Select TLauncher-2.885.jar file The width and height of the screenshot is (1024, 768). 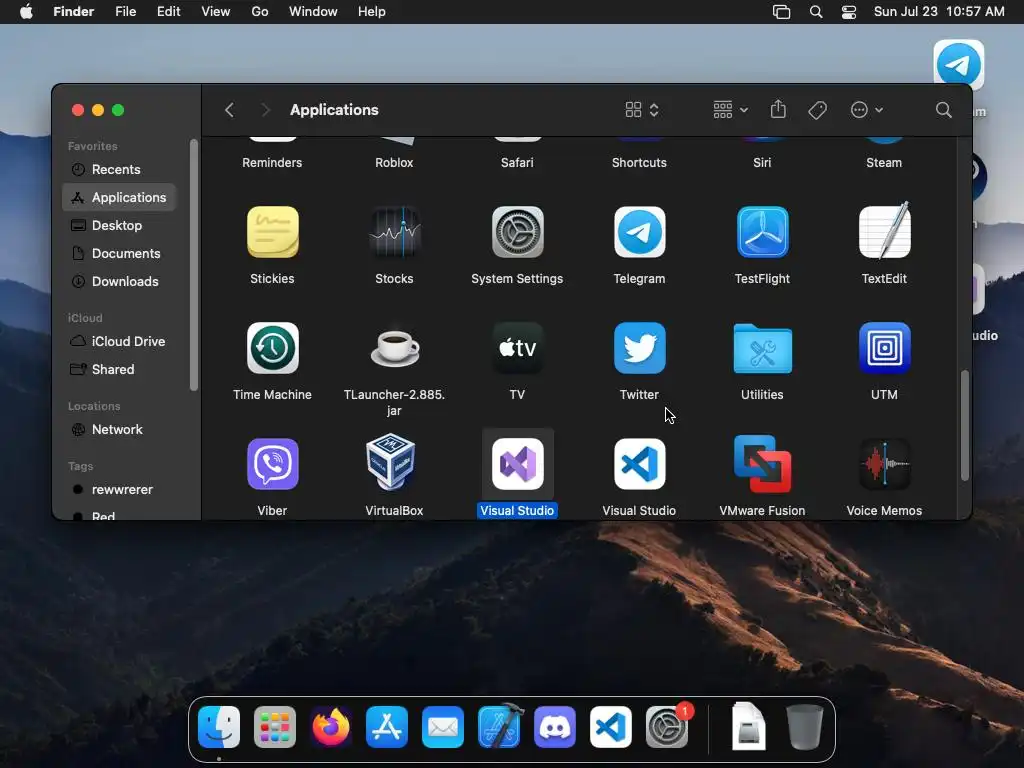[x=394, y=348]
